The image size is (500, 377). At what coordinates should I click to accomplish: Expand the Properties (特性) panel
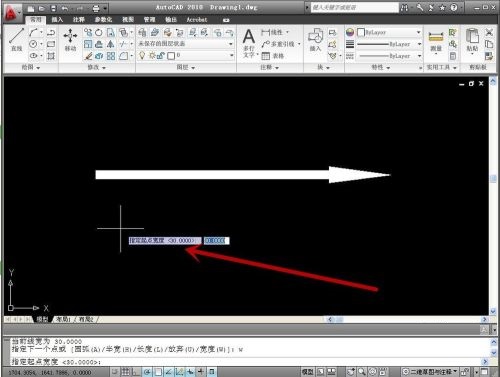381,68
